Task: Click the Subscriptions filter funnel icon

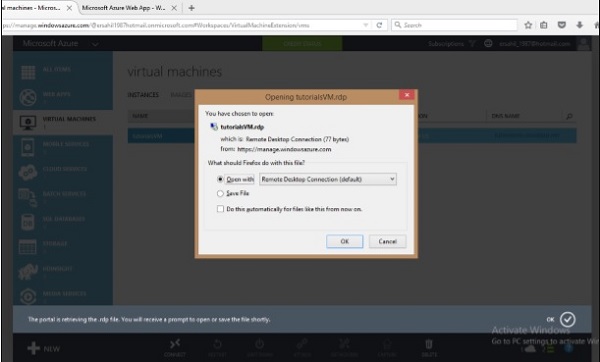Action: point(472,44)
